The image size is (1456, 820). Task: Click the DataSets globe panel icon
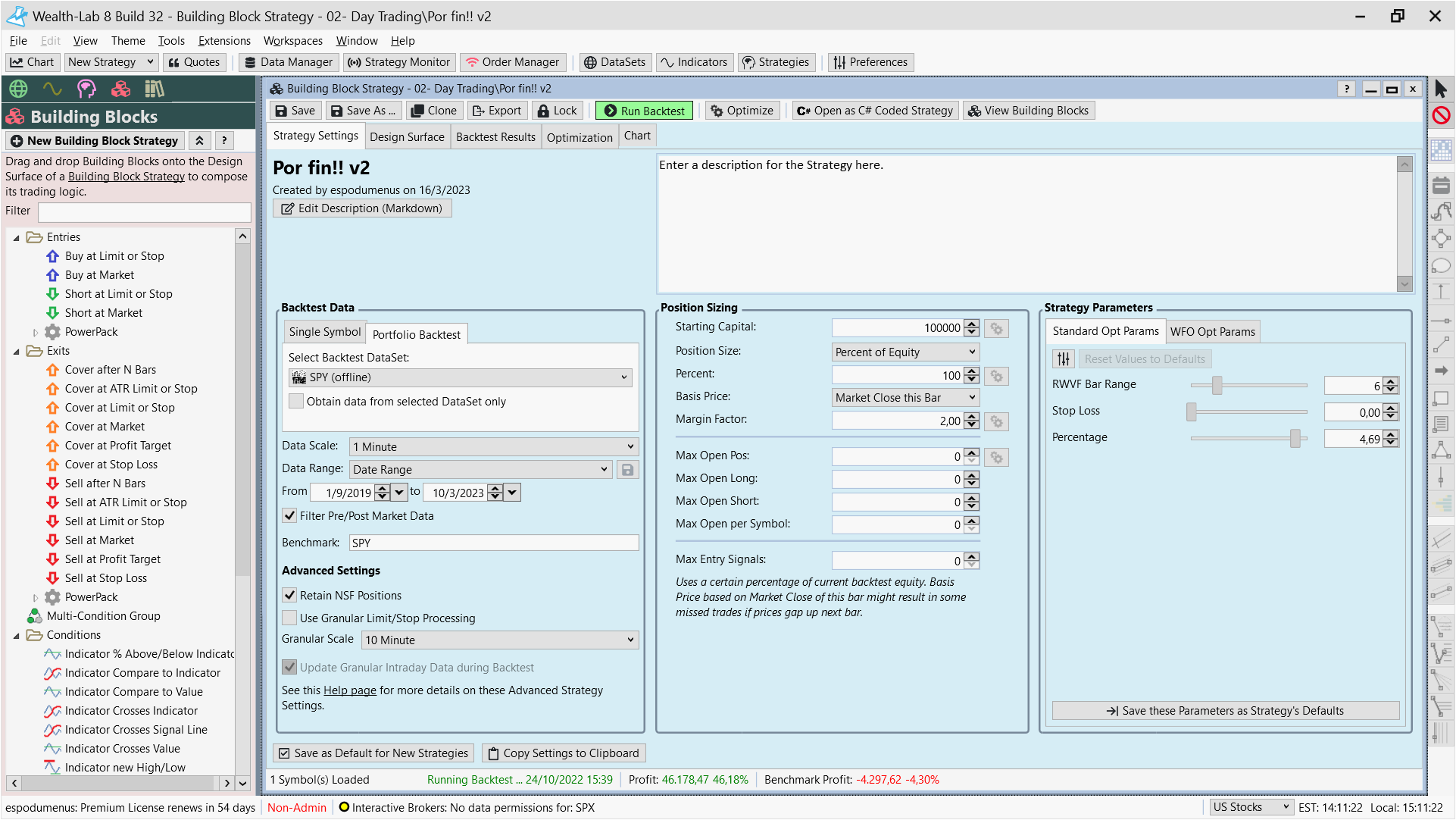tap(18, 89)
